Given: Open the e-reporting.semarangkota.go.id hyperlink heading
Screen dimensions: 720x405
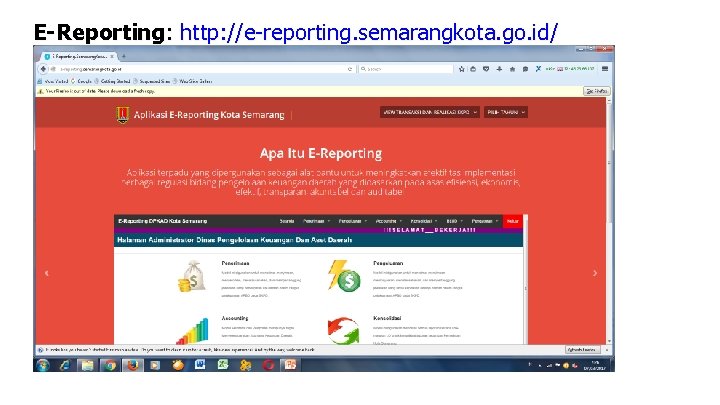Looking at the screenshot, I should pyautogui.click(x=368, y=32).
